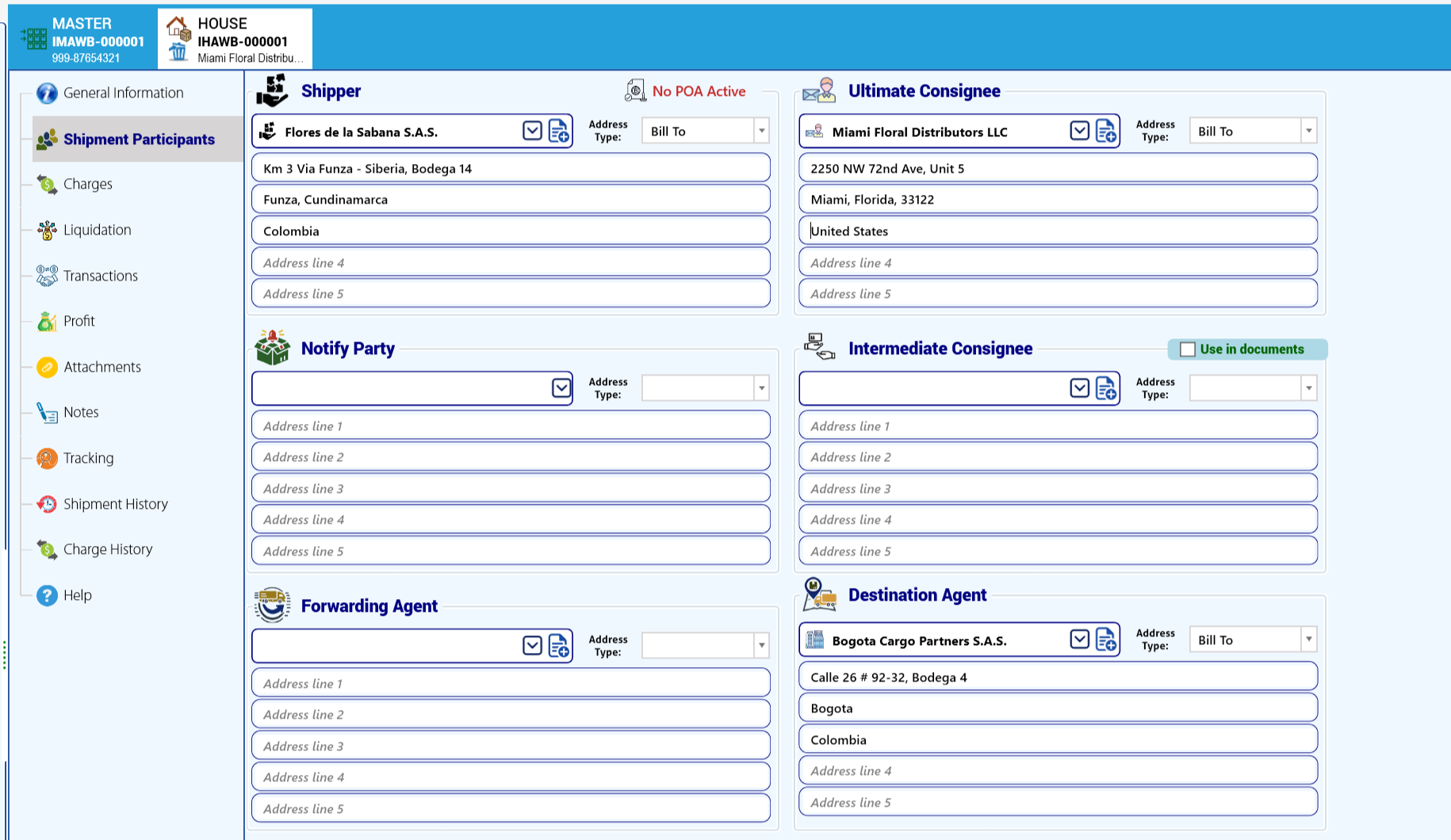Open the Ultimate Consignee name dropdown chevron

point(1079,131)
